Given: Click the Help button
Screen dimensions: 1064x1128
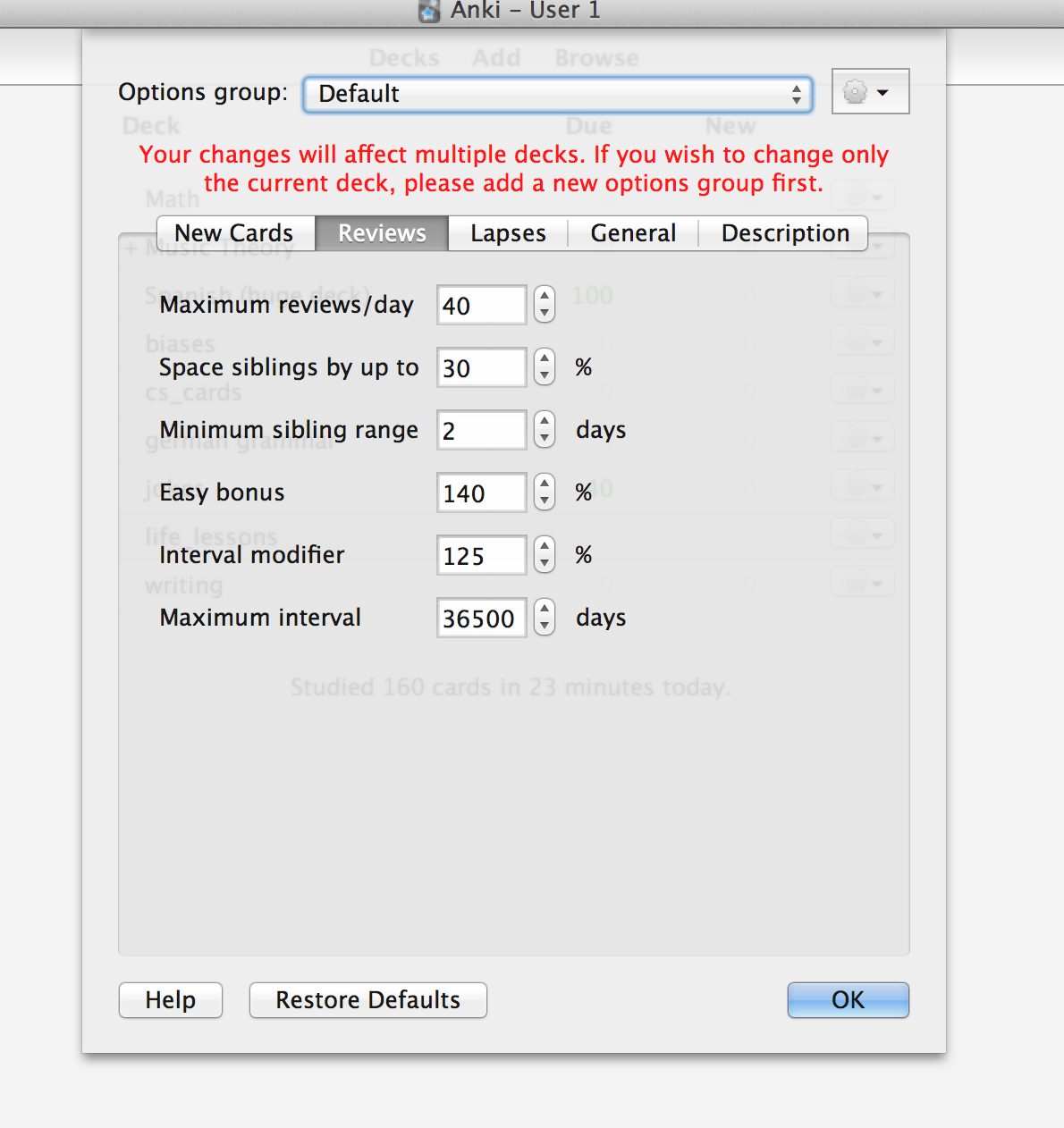Looking at the screenshot, I should tap(171, 1000).
